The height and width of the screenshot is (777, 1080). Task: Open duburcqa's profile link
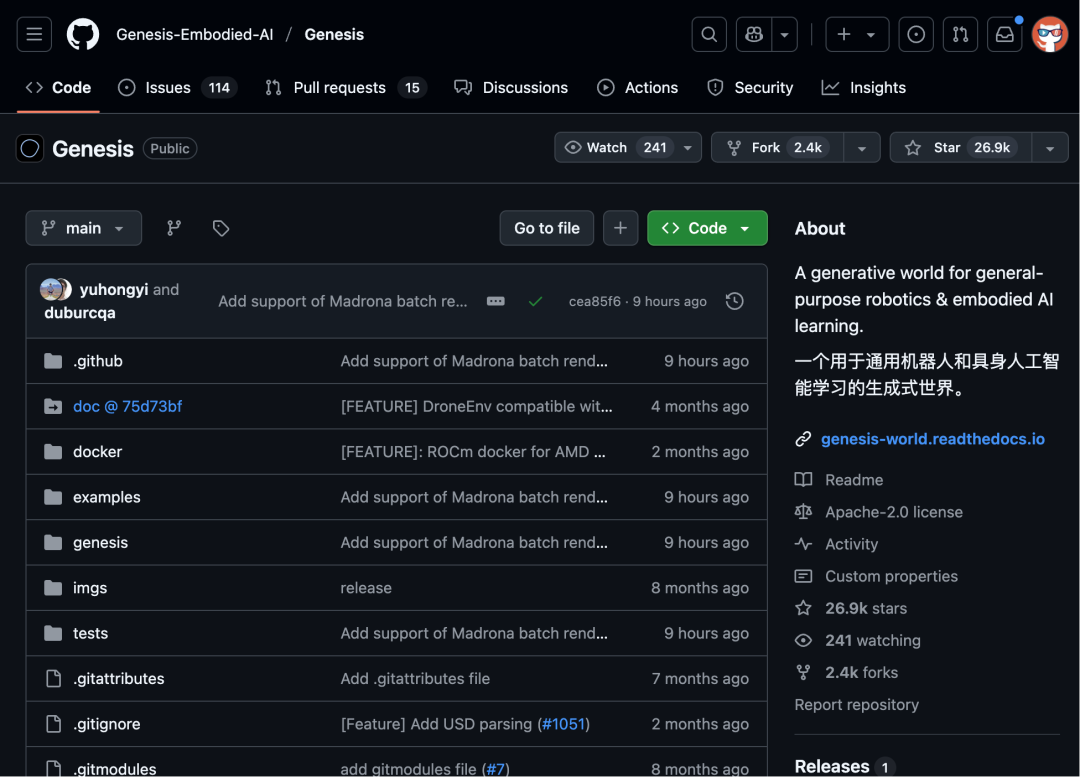(80, 313)
